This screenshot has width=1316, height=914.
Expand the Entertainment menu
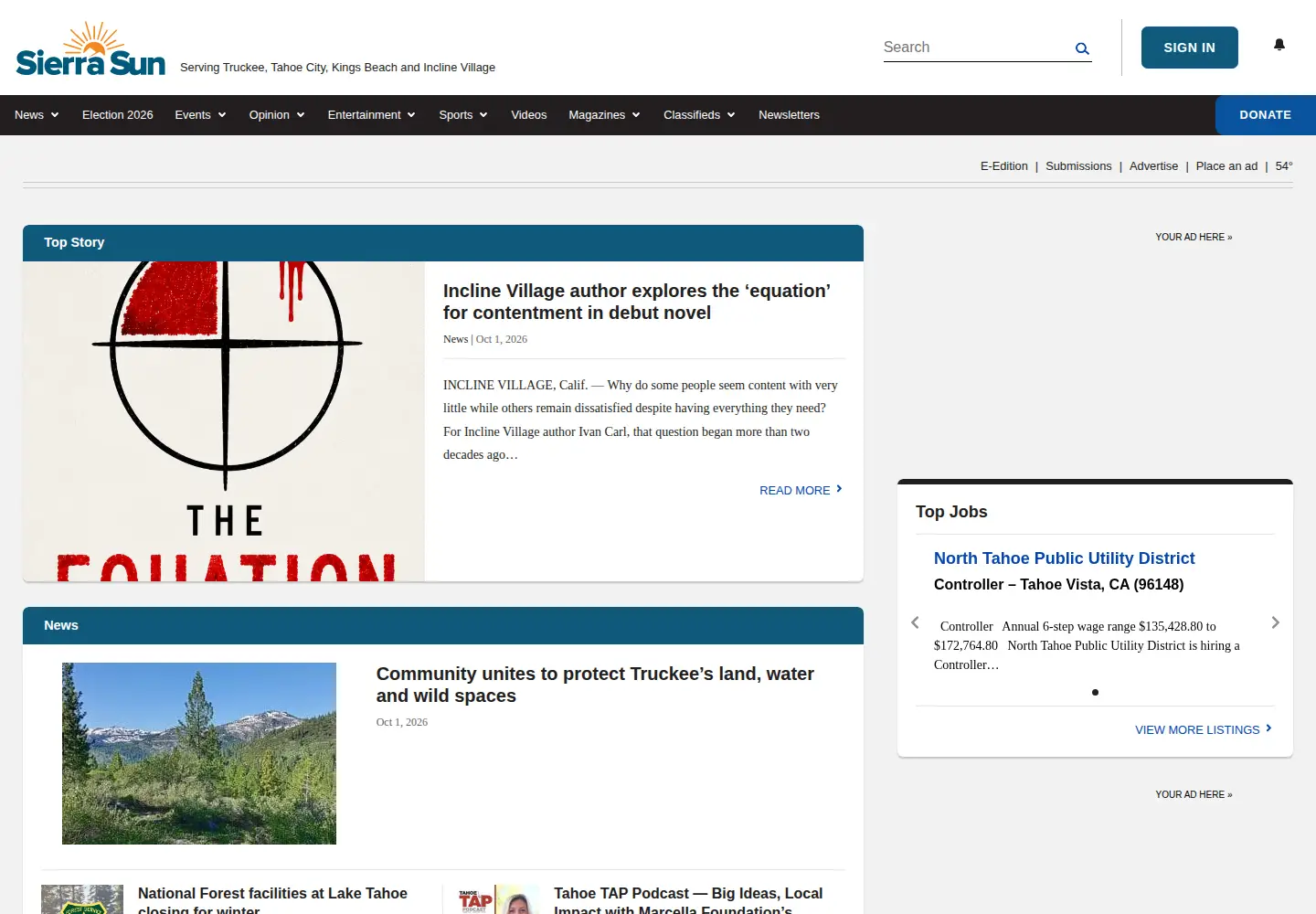tap(372, 115)
